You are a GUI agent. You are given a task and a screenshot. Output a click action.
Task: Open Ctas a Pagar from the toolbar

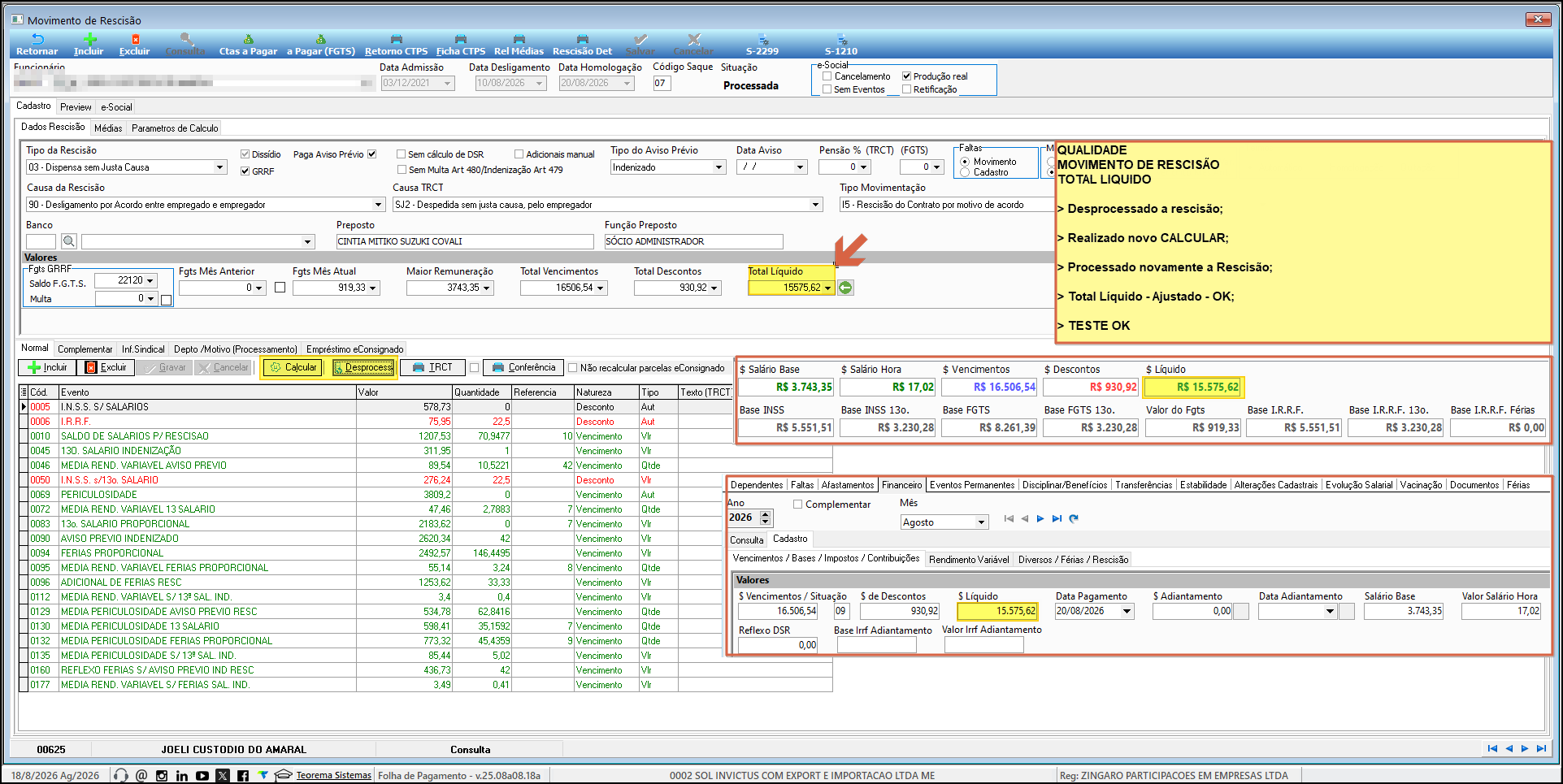248,45
